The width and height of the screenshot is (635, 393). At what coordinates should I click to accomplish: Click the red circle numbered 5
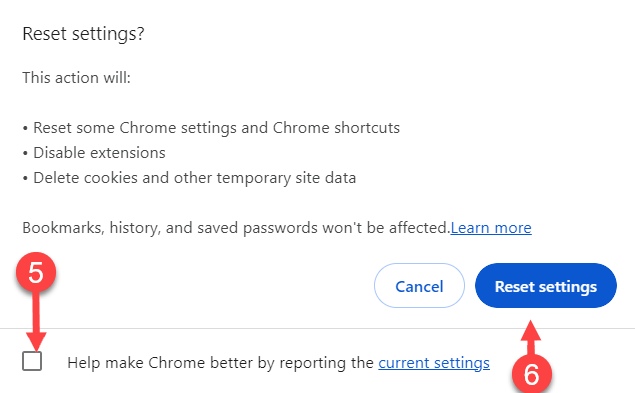pos(36,272)
